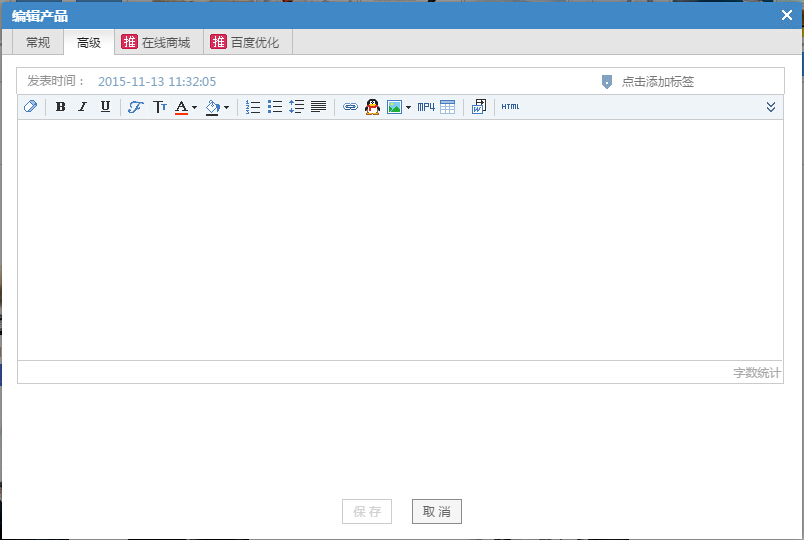Open the insert image dropdown arrow
The image size is (804, 540).
(408, 108)
